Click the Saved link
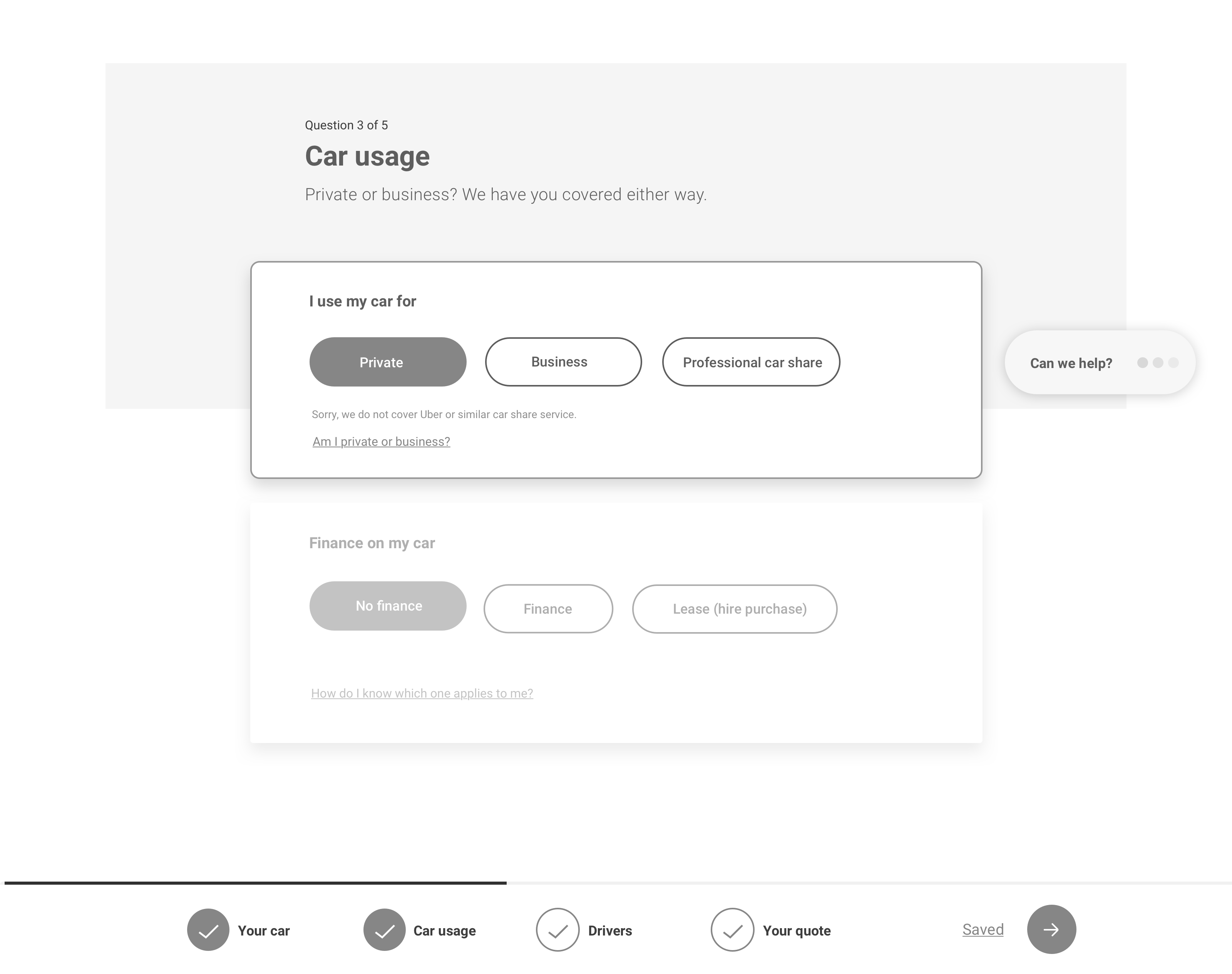1232x974 pixels. [x=983, y=929]
